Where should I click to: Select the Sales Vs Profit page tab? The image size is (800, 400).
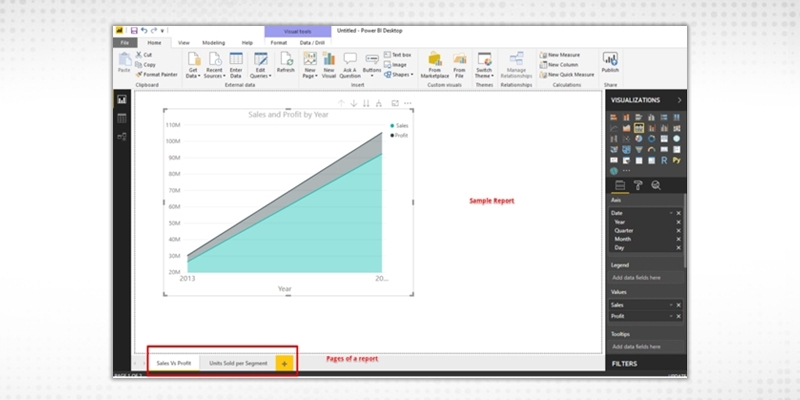(x=174, y=363)
